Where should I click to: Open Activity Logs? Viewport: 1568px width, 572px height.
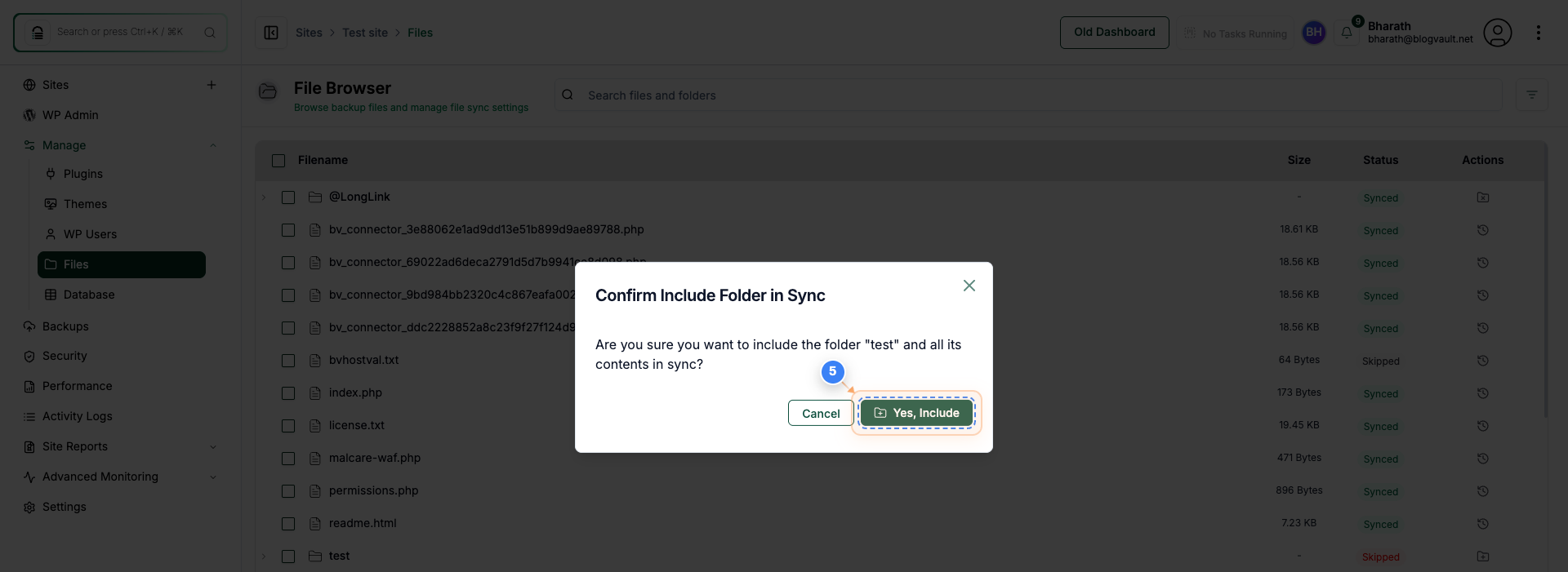click(x=78, y=416)
